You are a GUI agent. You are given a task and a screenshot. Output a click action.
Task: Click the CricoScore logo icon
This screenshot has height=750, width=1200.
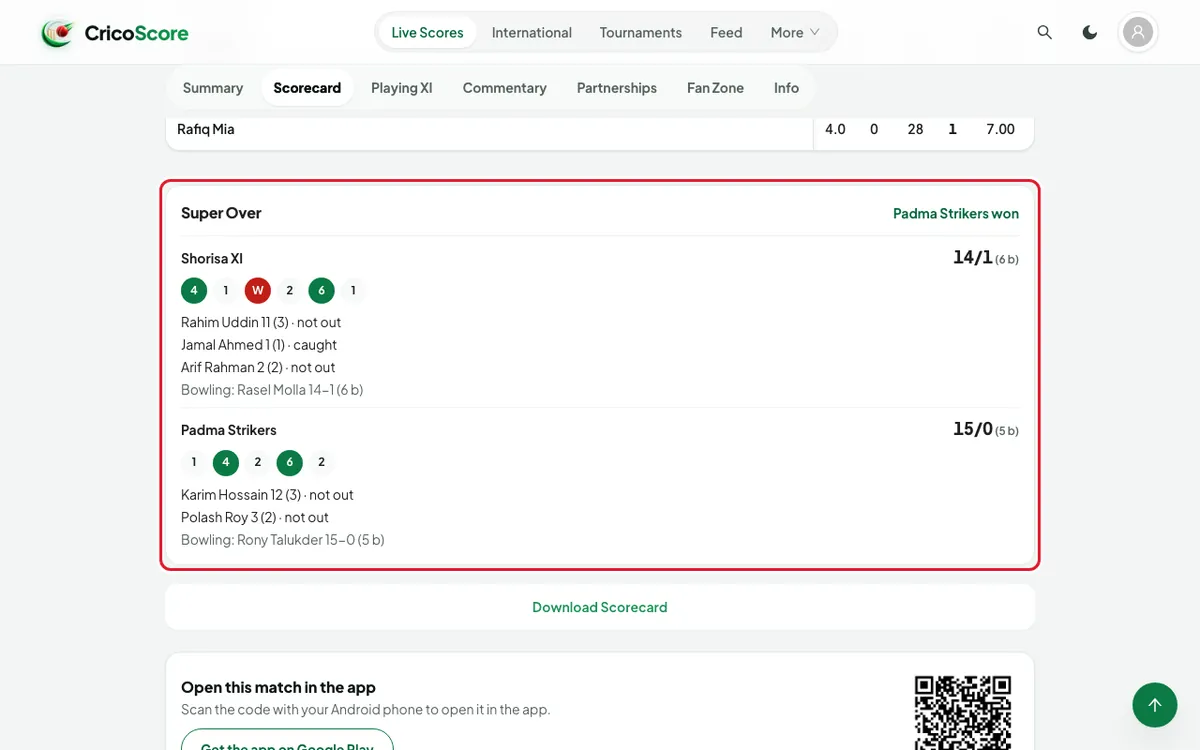(x=57, y=33)
